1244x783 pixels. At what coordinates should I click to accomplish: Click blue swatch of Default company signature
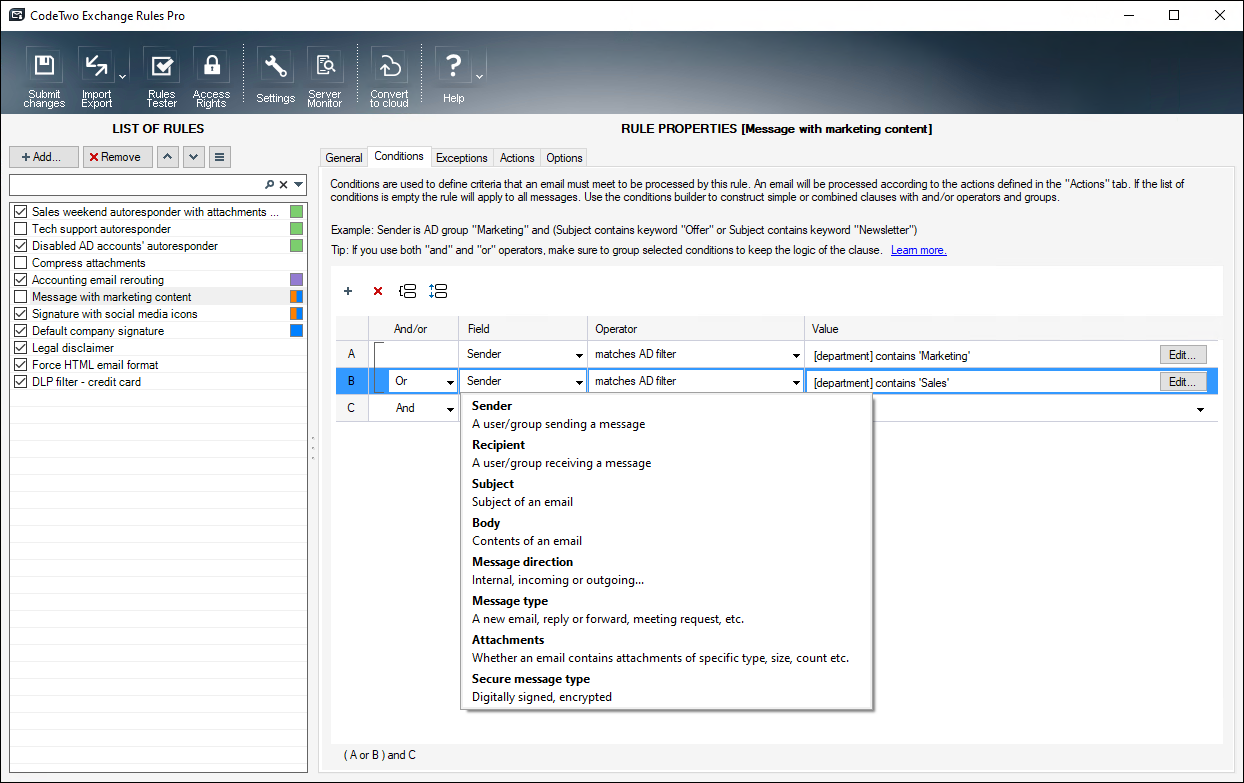tap(296, 331)
